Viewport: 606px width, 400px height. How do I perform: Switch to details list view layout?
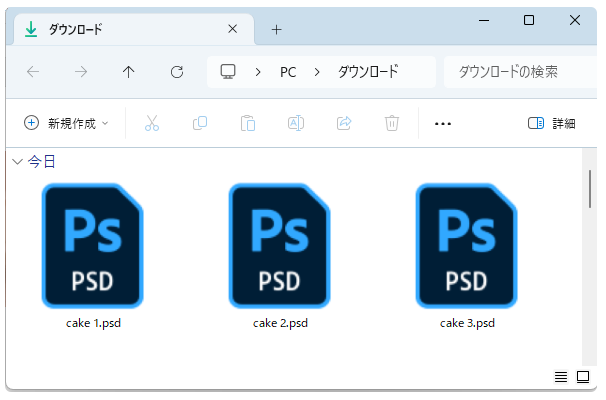click(561, 376)
